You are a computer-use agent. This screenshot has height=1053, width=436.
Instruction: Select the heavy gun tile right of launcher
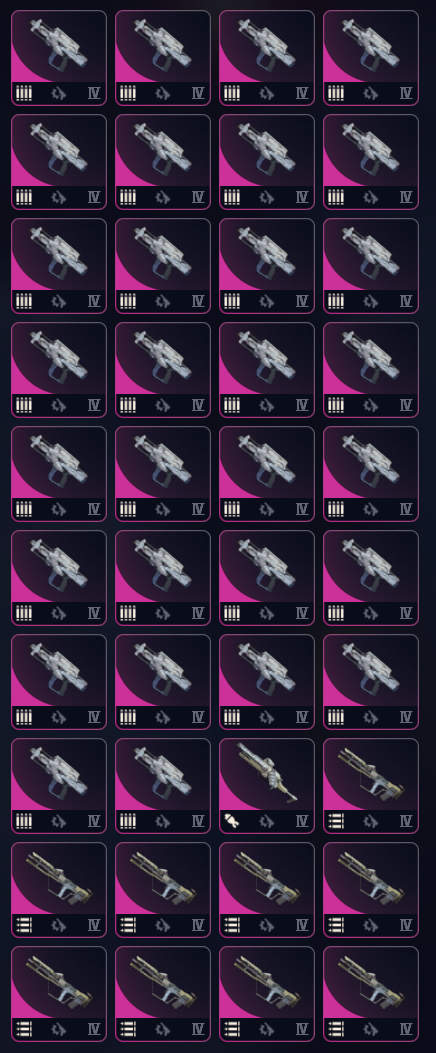[371, 786]
